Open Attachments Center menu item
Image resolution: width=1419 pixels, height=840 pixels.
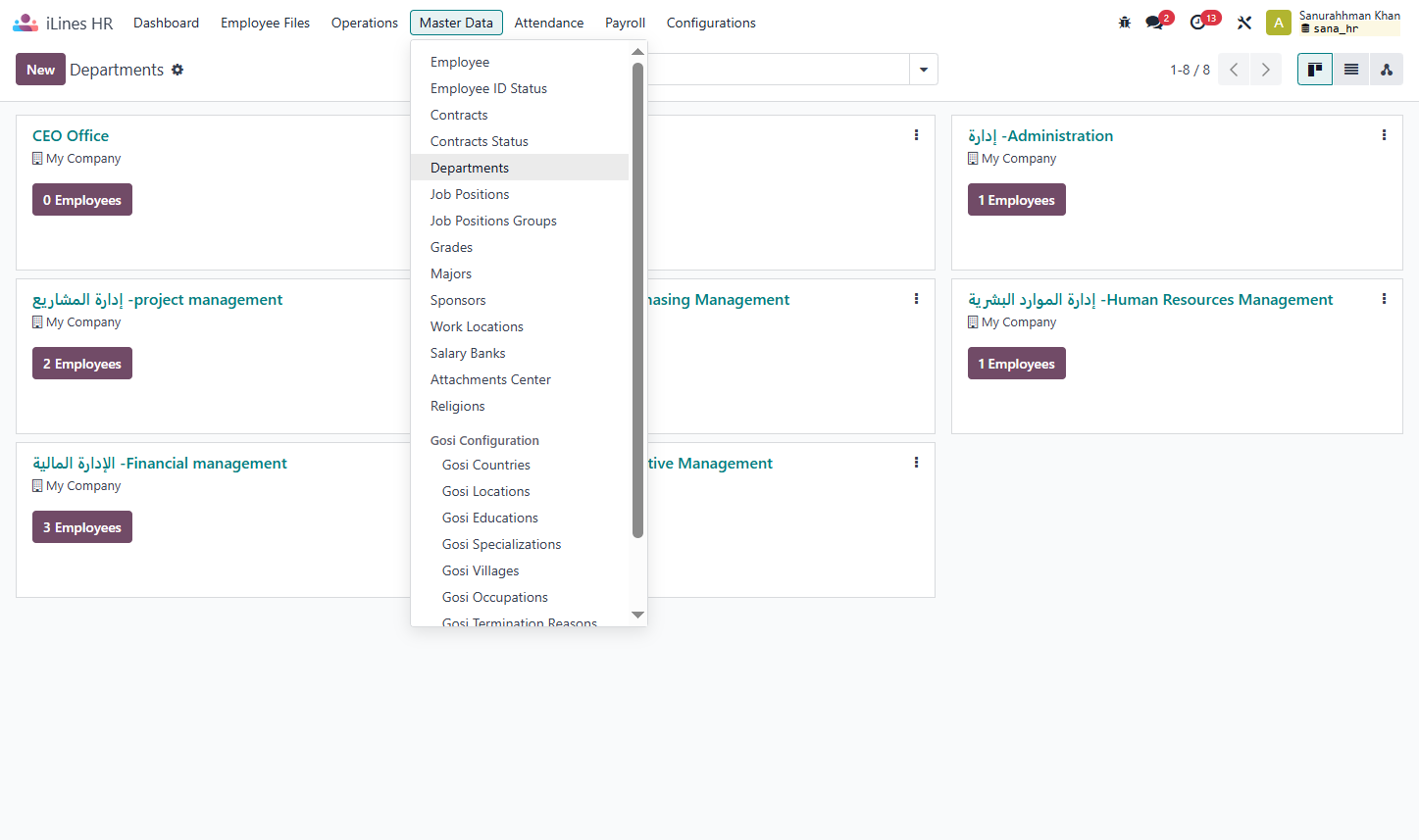[x=520, y=379]
